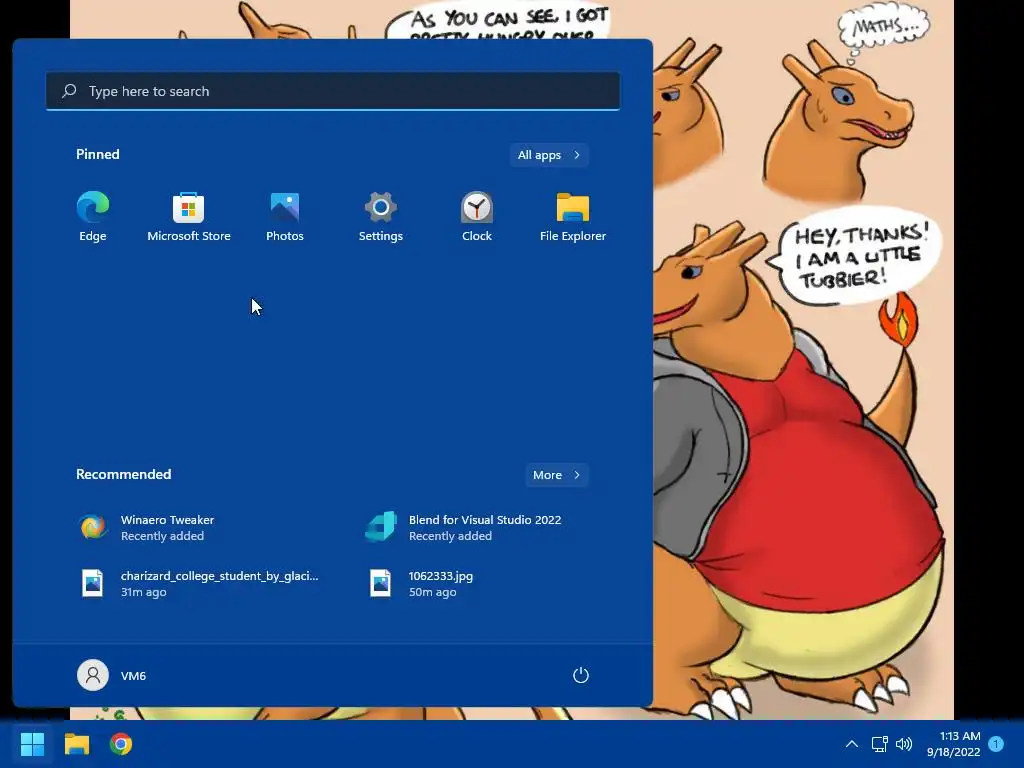Open the volume speaker icon
Viewport: 1024px width, 768px height.
click(904, 744)
